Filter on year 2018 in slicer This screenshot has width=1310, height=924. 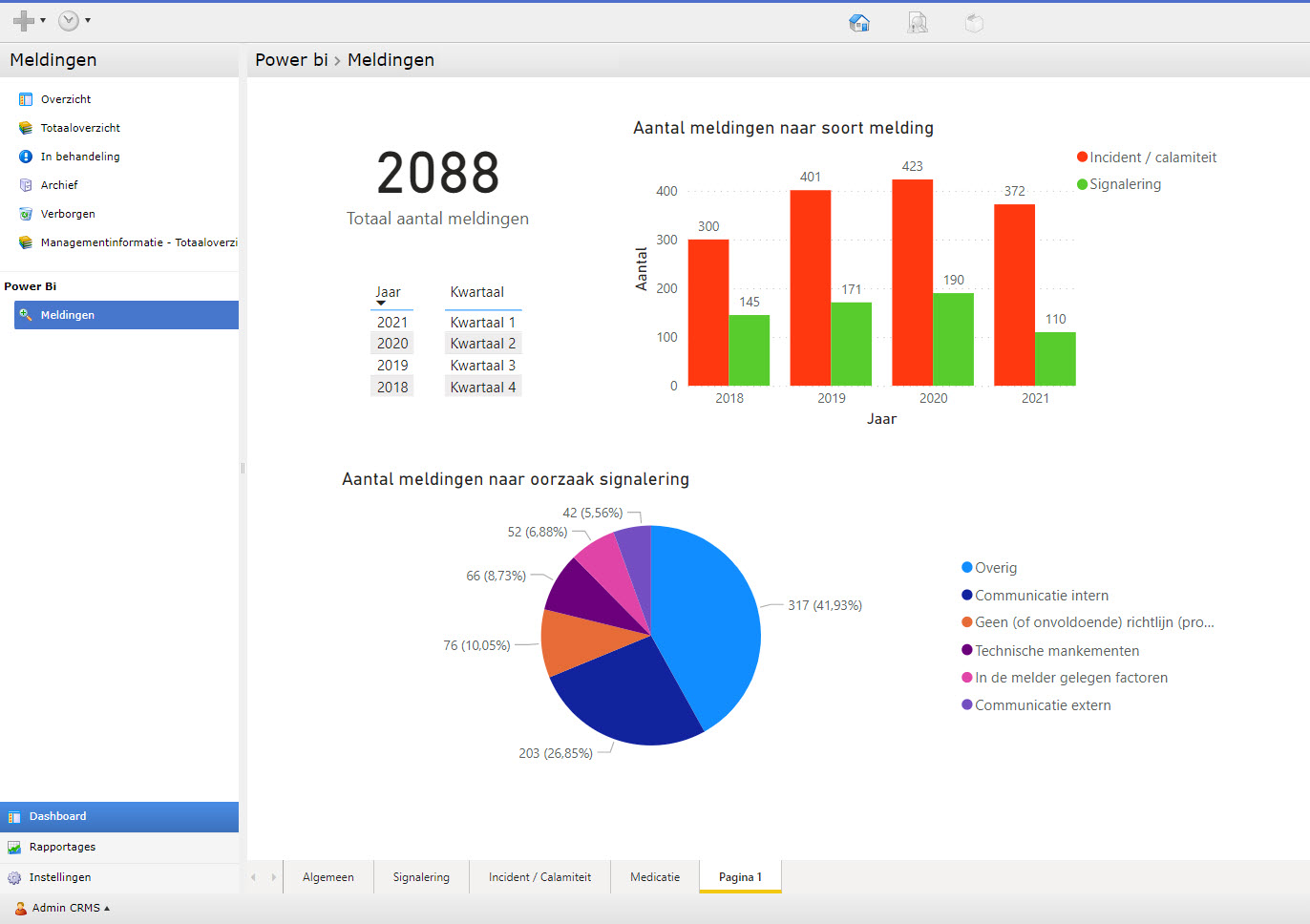click(x=392, y=388)
